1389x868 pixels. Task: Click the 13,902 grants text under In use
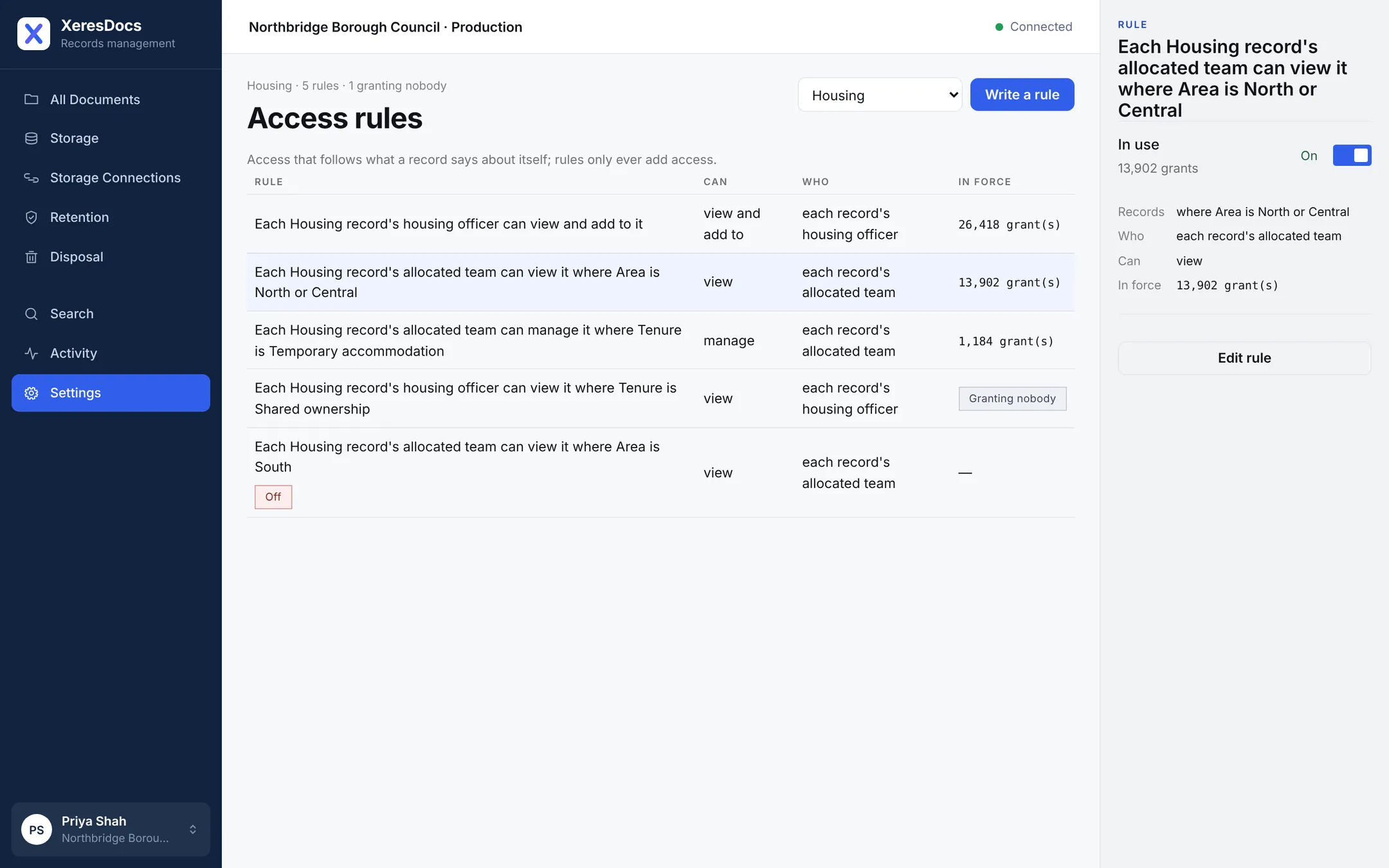tap(1158, 168)
